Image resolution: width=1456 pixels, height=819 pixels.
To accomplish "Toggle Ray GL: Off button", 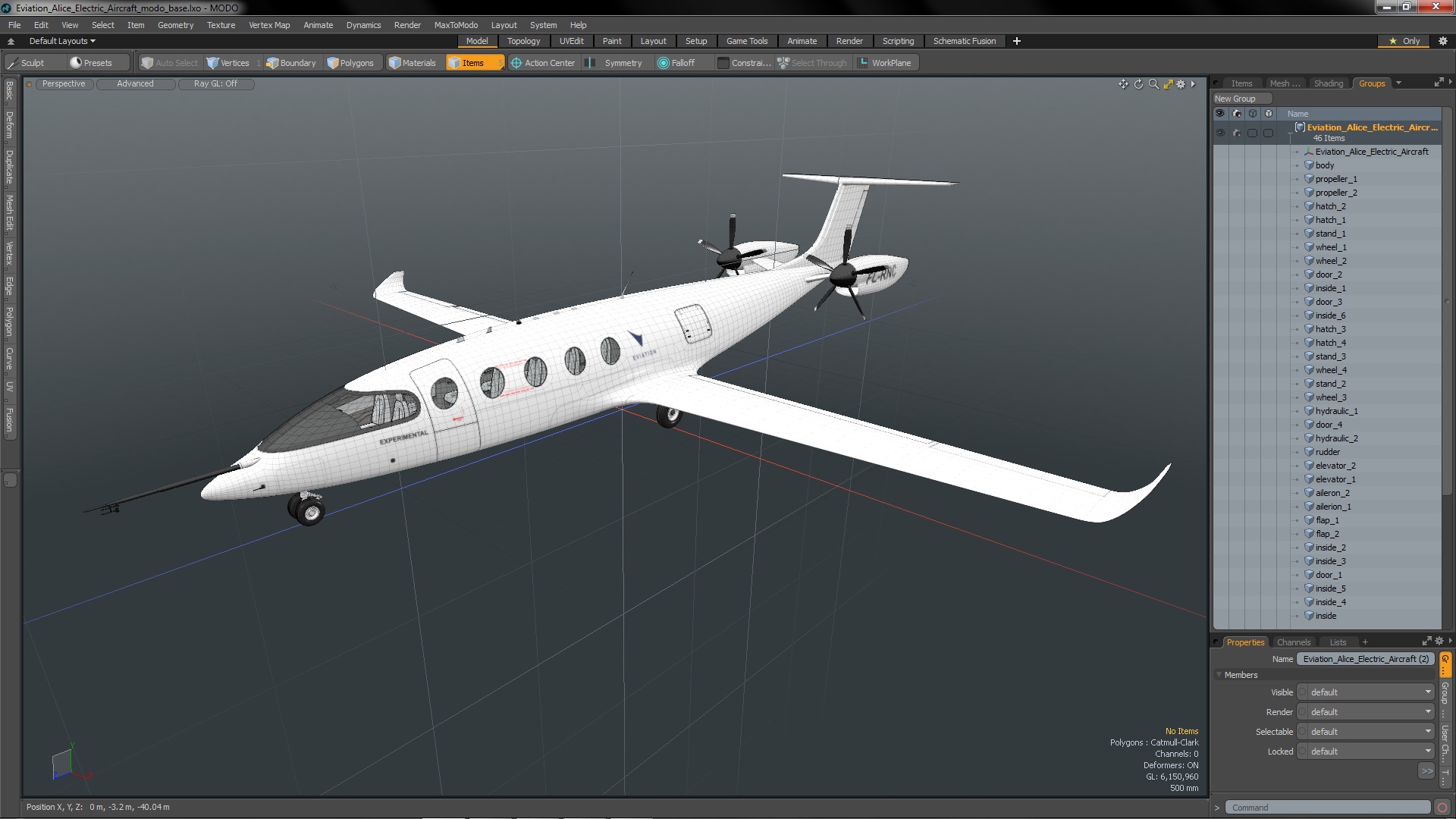I will click(x=215, y=84).
